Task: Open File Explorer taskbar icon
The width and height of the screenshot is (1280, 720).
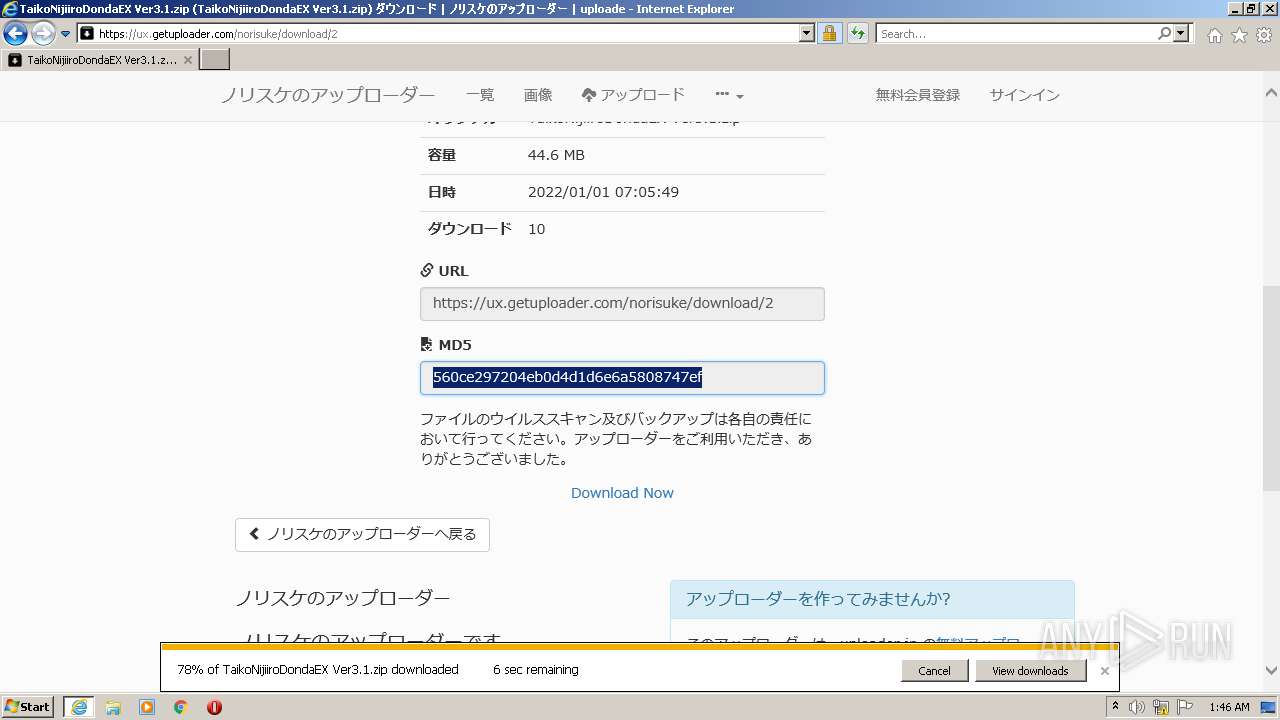Action: pyautogui.click(x=113, y=707)
